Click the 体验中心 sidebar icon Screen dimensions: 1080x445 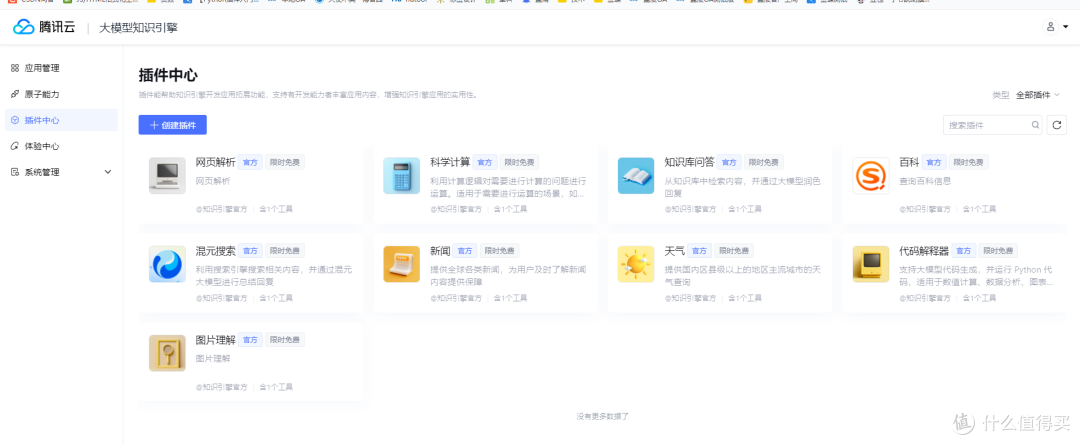tap(14, 146)
